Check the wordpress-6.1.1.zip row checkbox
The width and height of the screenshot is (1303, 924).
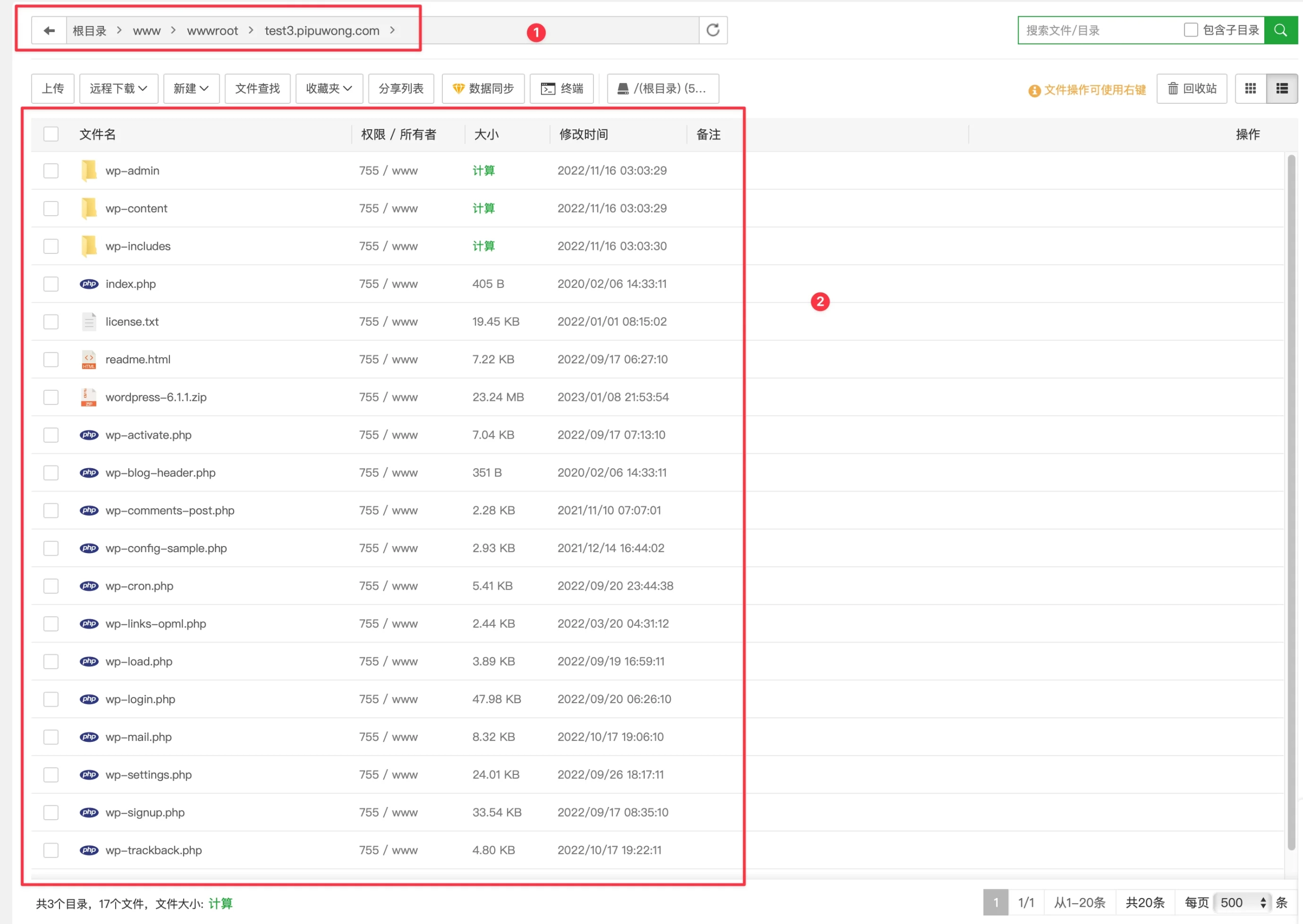[51, 397]
